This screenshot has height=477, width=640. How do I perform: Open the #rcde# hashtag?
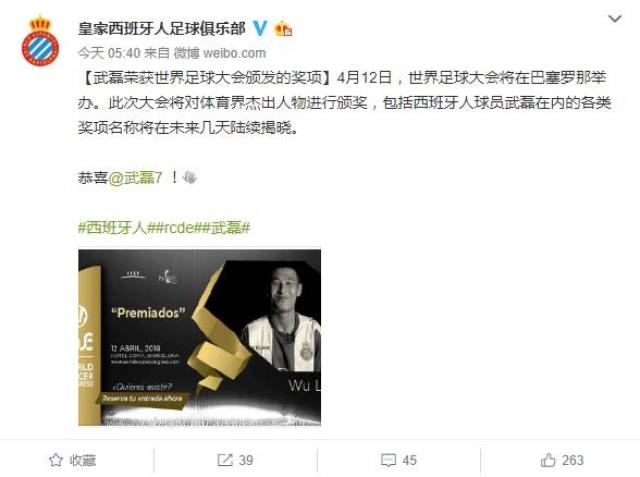pyautogui.click(x=177, y=227)
